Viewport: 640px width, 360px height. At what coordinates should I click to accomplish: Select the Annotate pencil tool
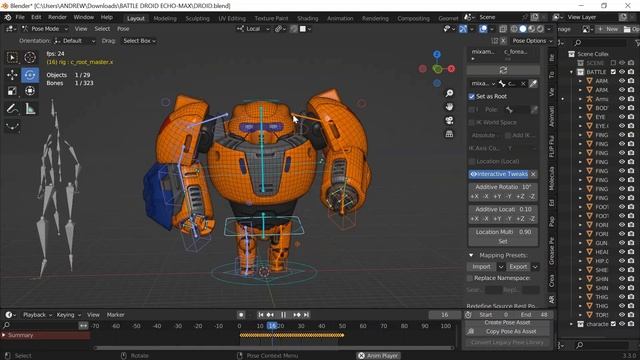[12, 109]
